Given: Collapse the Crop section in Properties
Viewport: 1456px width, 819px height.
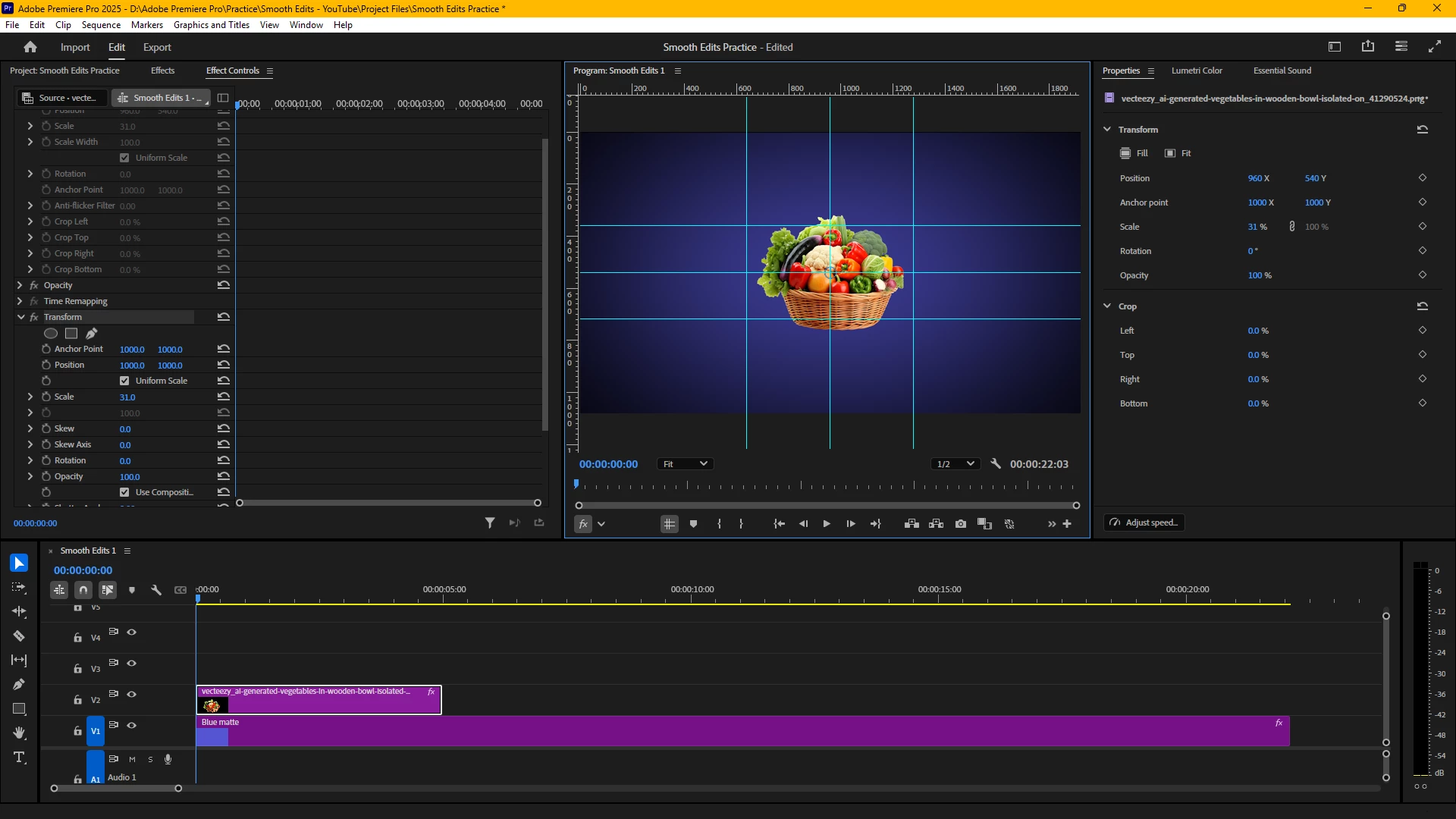Looking at the screenshot, I should tap(1107, 306).
